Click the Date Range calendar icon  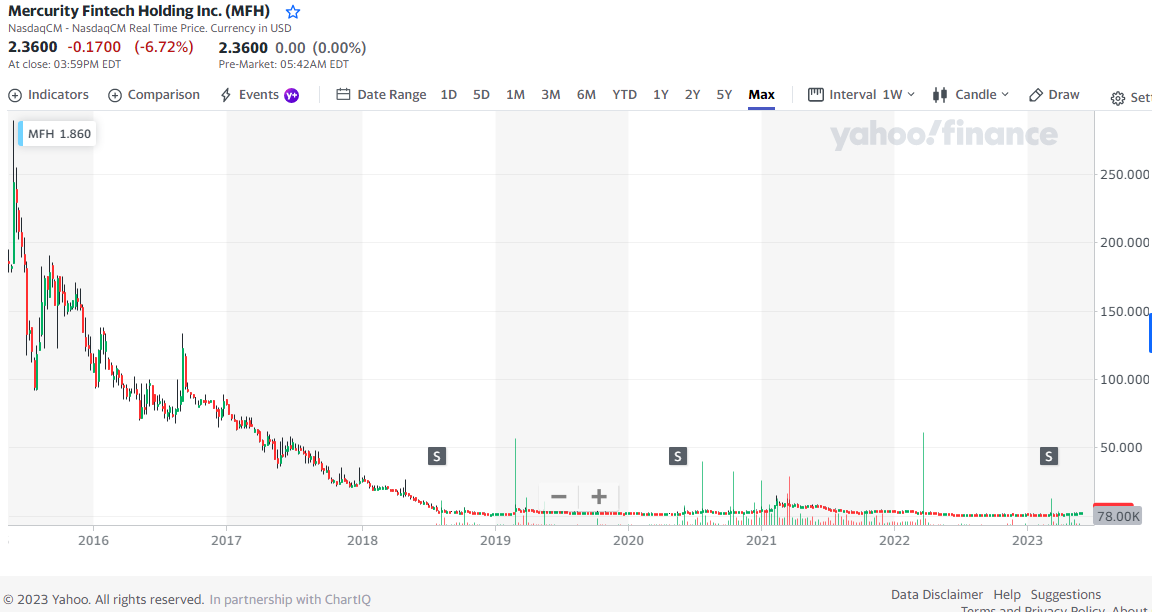(342, 95)
